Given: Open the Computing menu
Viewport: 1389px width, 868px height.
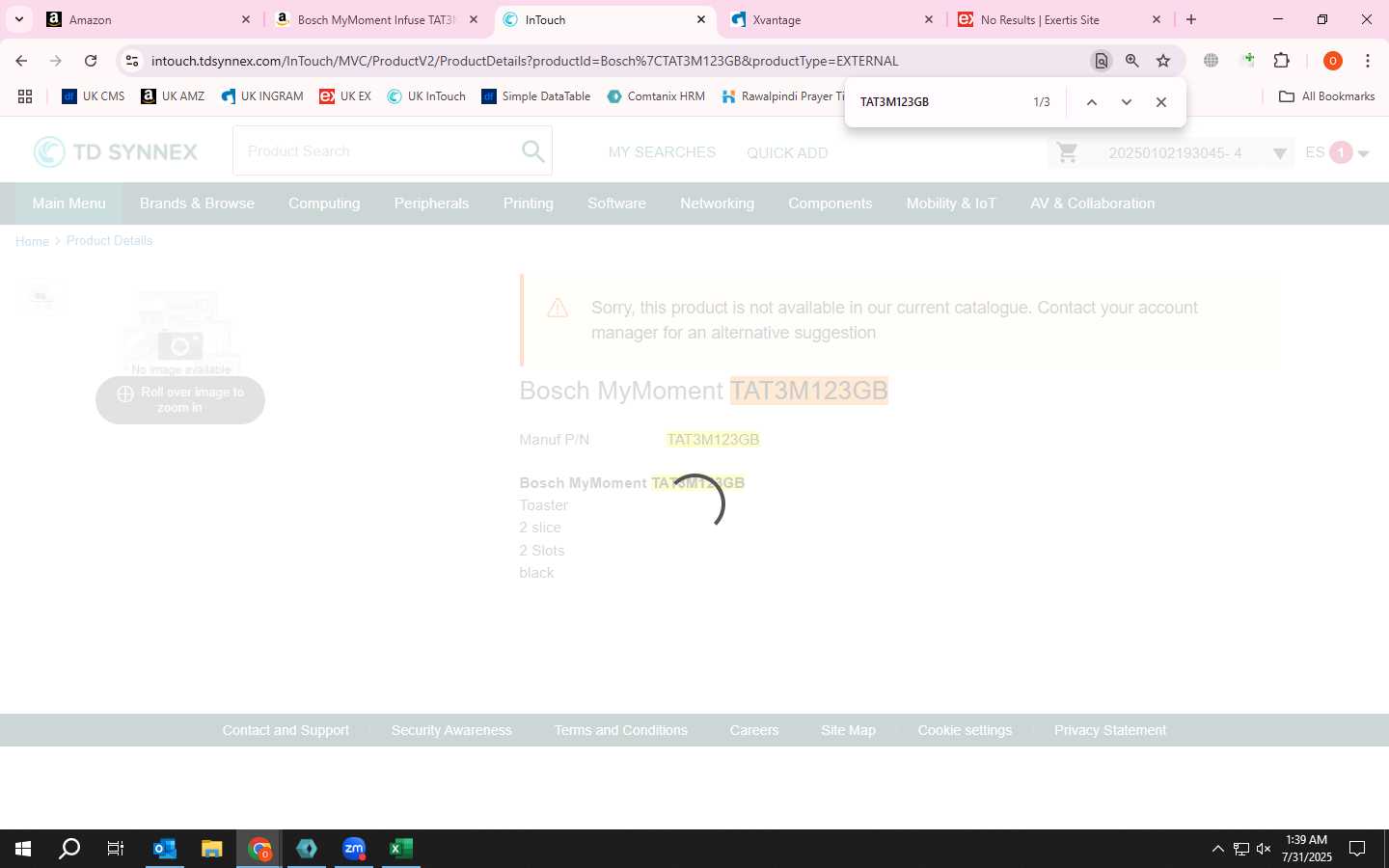Looking at the screenshot, I should 324,203.
